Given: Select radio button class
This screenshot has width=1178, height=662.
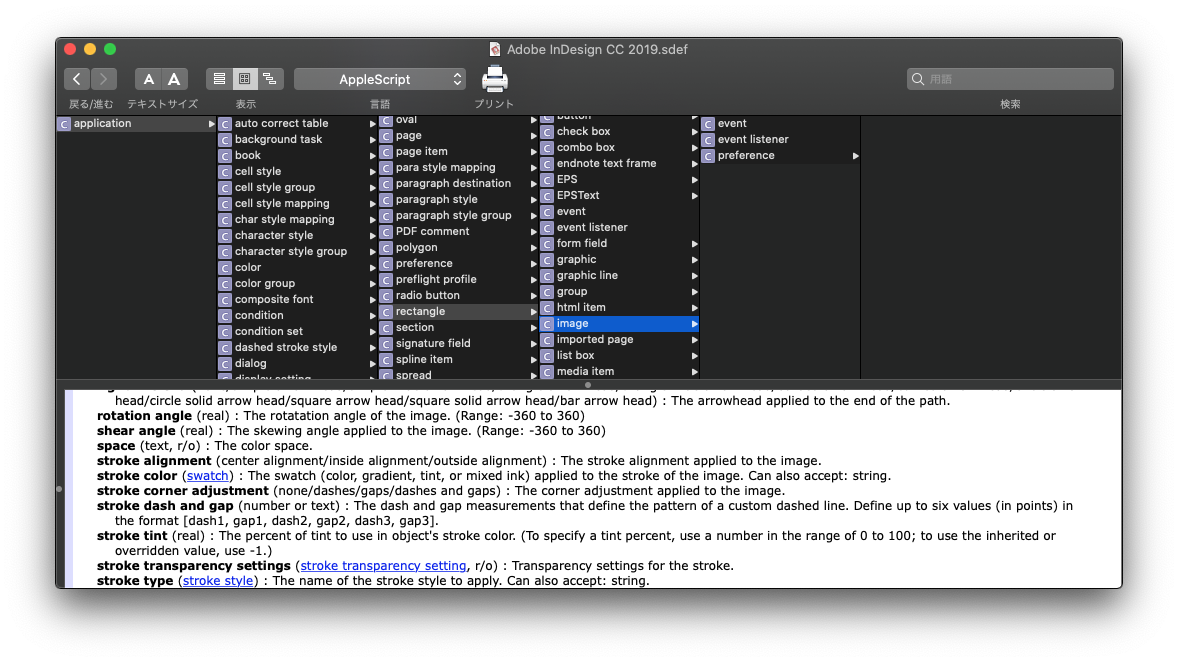Looking at the screenshot, I should click(427, 295).
